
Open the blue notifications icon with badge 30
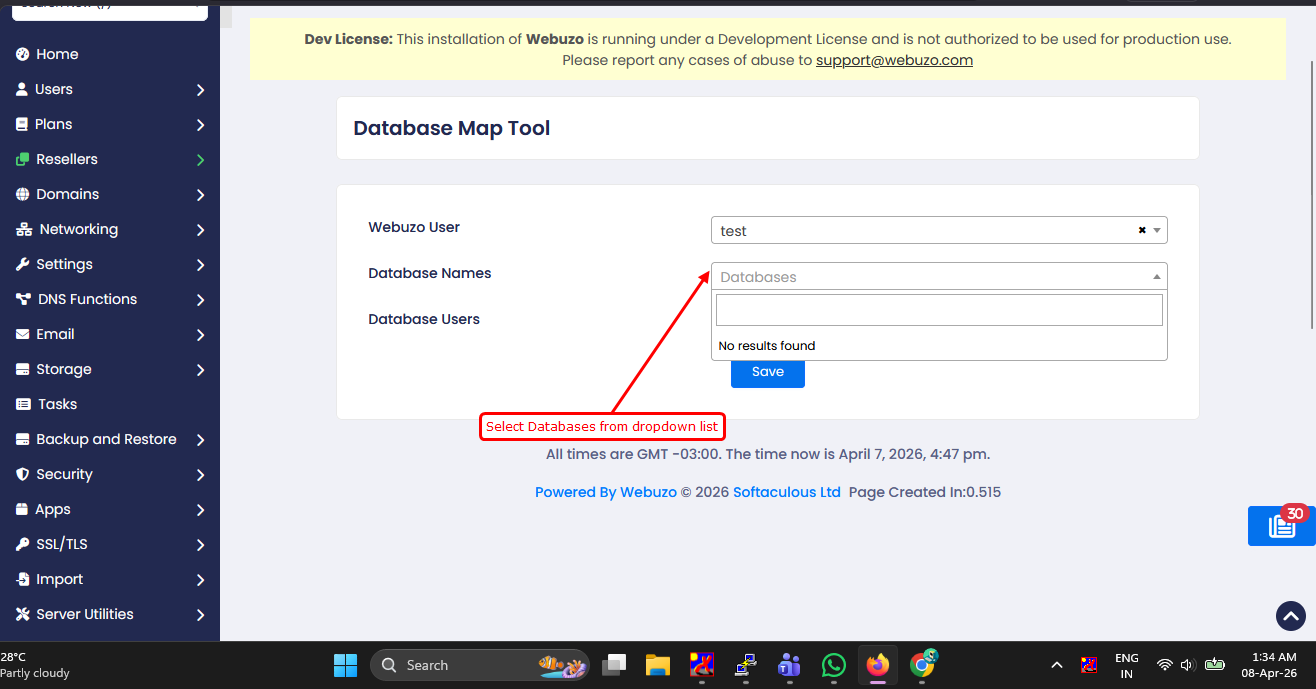click(1282, 526)
